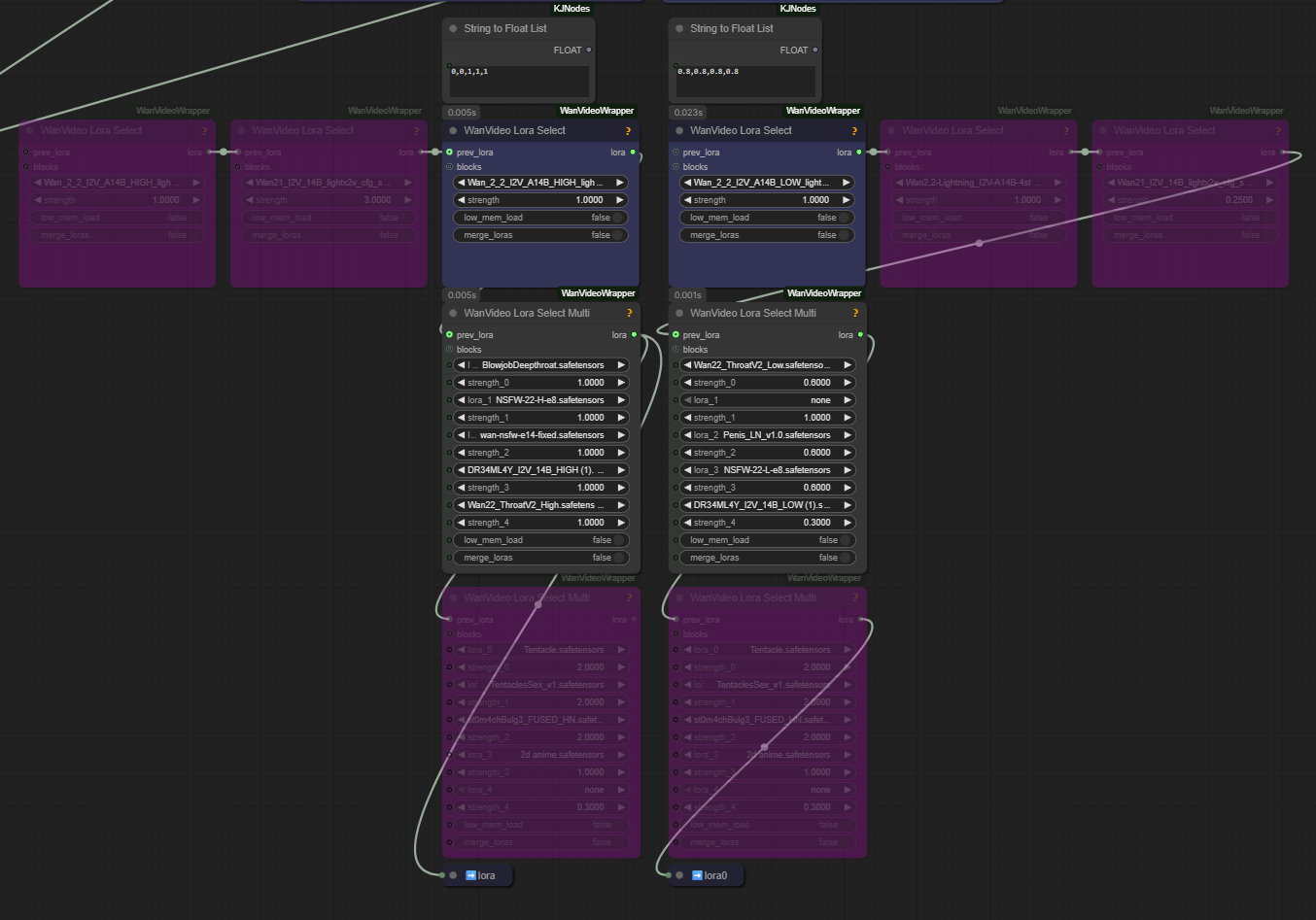
Task: Click the 0.023s execution time badge
Action: [x=688, y=113]
